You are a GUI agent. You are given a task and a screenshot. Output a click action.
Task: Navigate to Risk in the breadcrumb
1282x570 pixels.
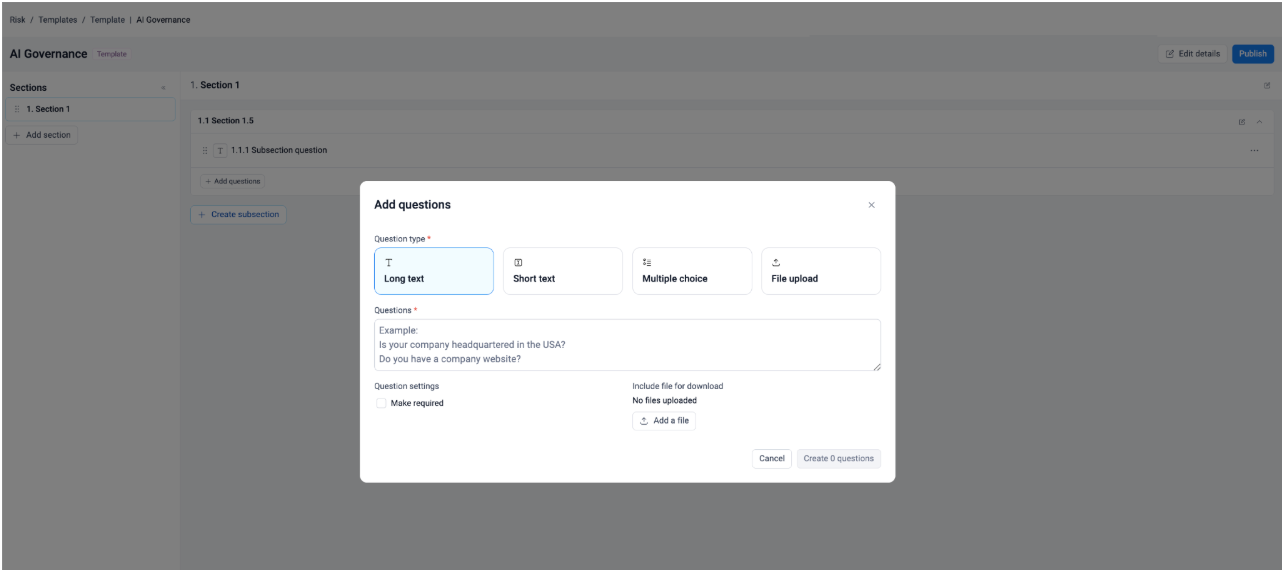(x=18, y=20)
